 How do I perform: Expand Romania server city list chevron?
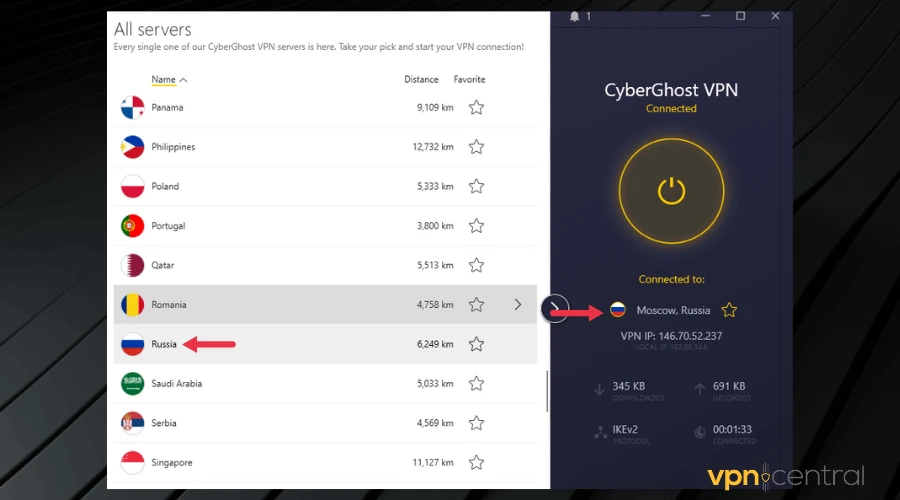518,304
